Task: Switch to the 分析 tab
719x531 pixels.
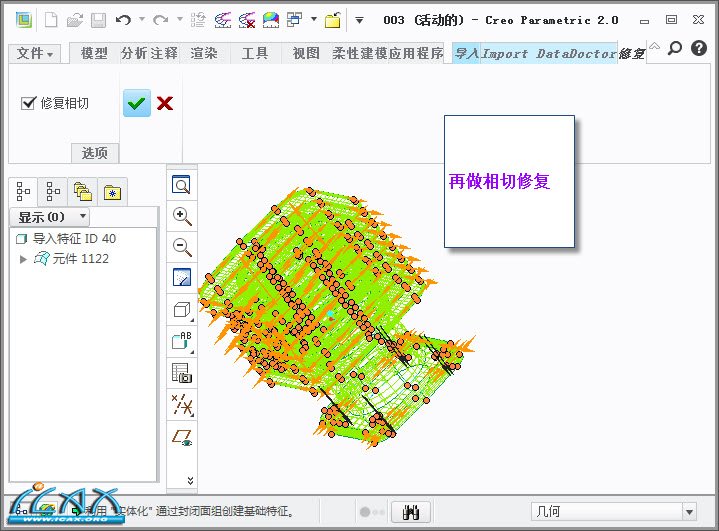Action: (135, 53)
